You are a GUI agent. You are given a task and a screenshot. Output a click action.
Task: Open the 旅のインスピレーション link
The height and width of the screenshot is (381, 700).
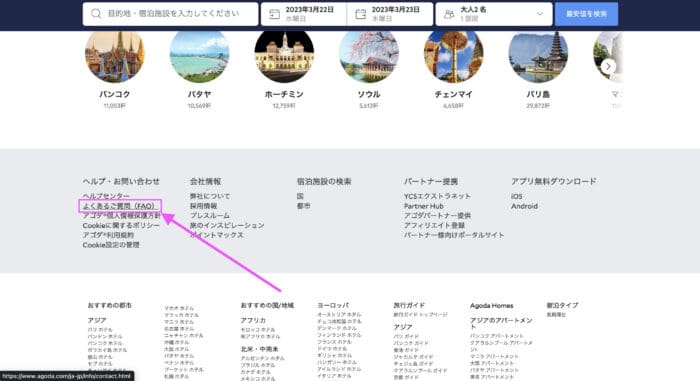(x=227, y=226)
